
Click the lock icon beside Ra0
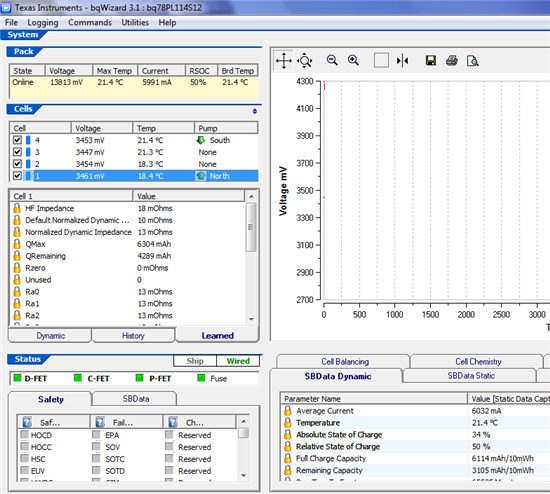[17, 292]
